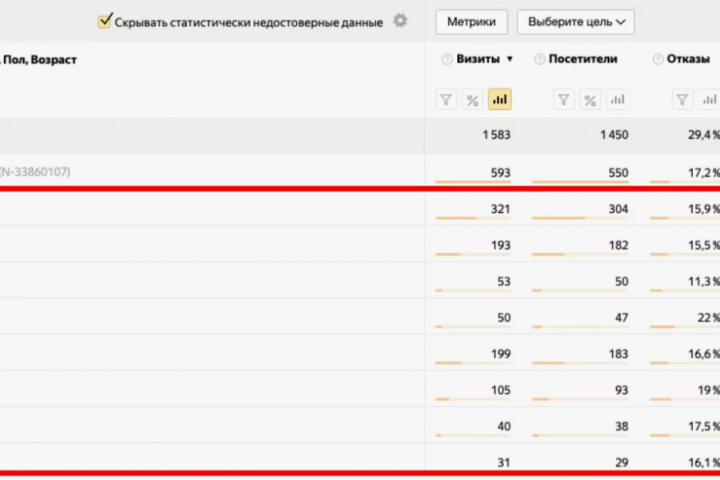Show Посетители values as percentages
The width and height of the screenshot is (720, 480).
tap(591, 100)
